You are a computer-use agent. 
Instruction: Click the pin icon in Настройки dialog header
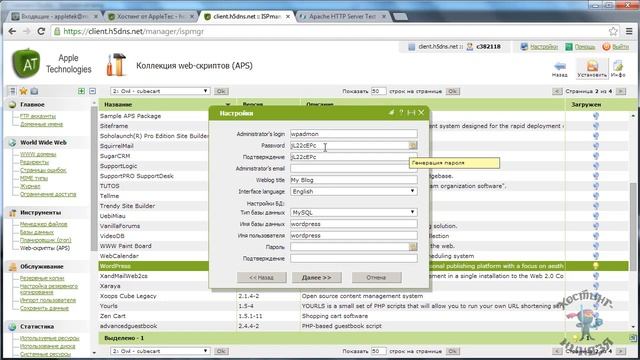(x=391, y=113)
